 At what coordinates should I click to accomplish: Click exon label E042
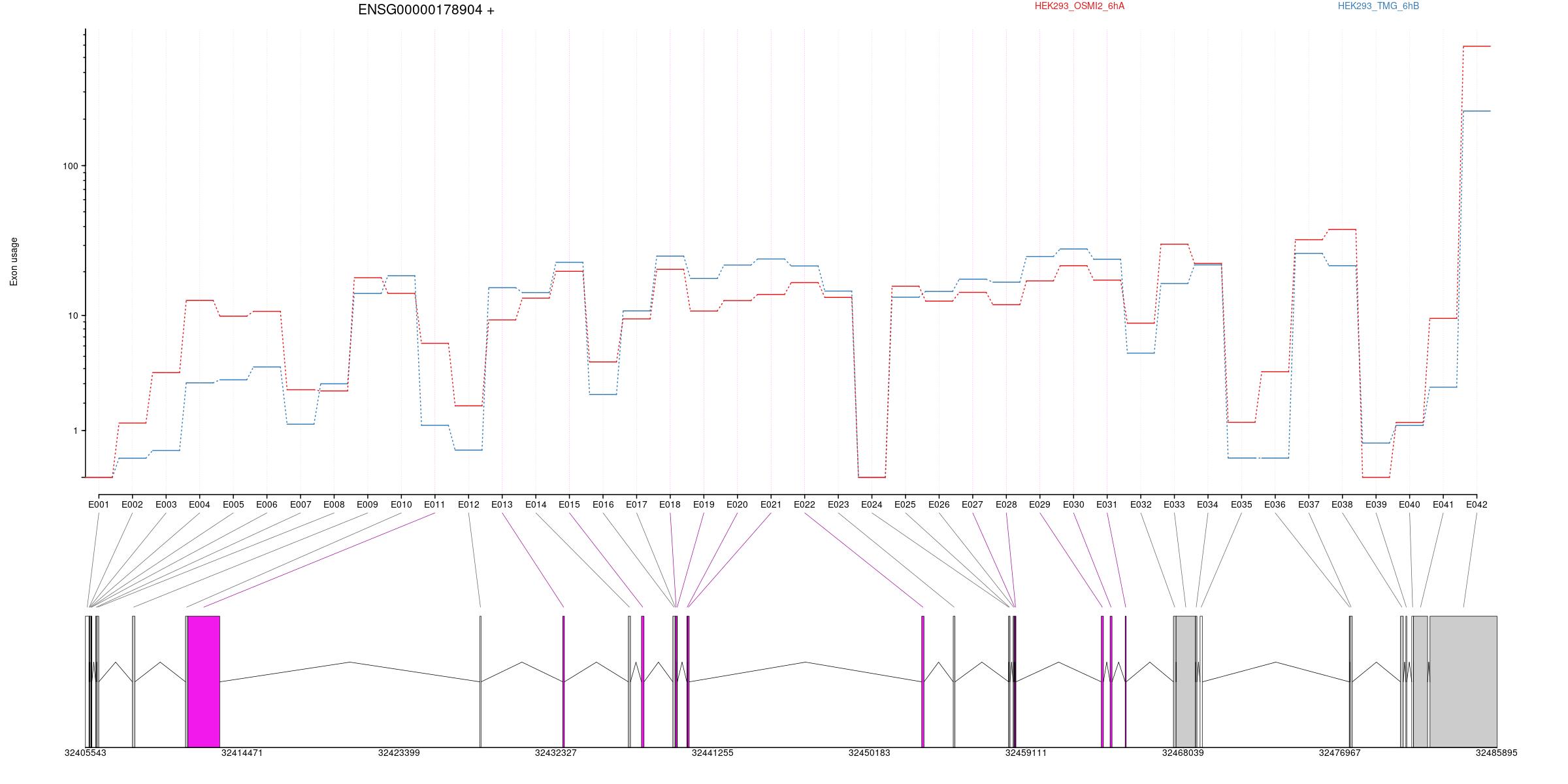[1477, 504]
